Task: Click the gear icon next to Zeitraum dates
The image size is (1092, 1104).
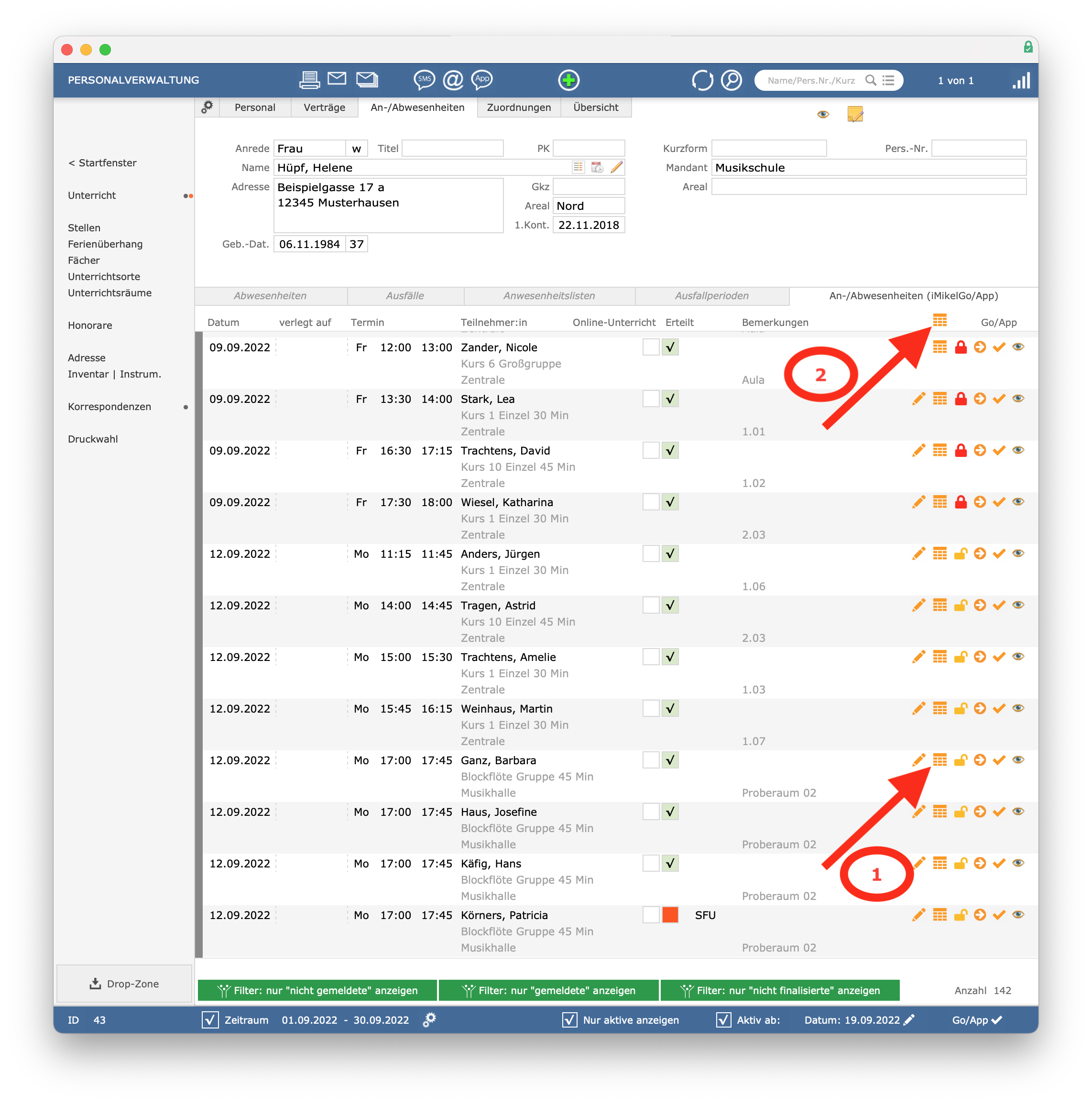Action: [429, 1020]
